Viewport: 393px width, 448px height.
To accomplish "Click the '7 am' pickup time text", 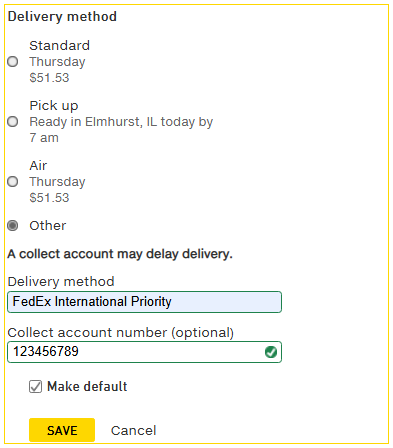I will pos(44,138).
